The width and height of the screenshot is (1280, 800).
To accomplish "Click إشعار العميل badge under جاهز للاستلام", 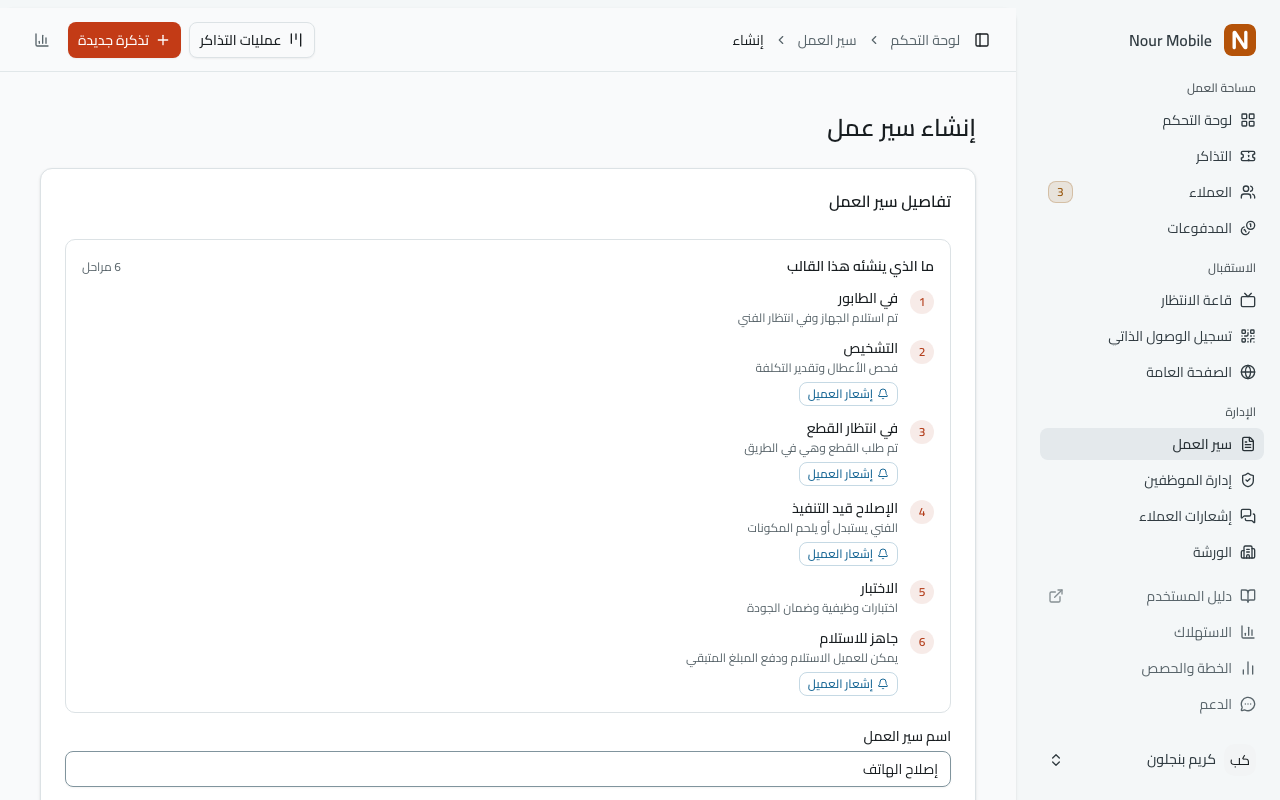I will coord(848,684).
